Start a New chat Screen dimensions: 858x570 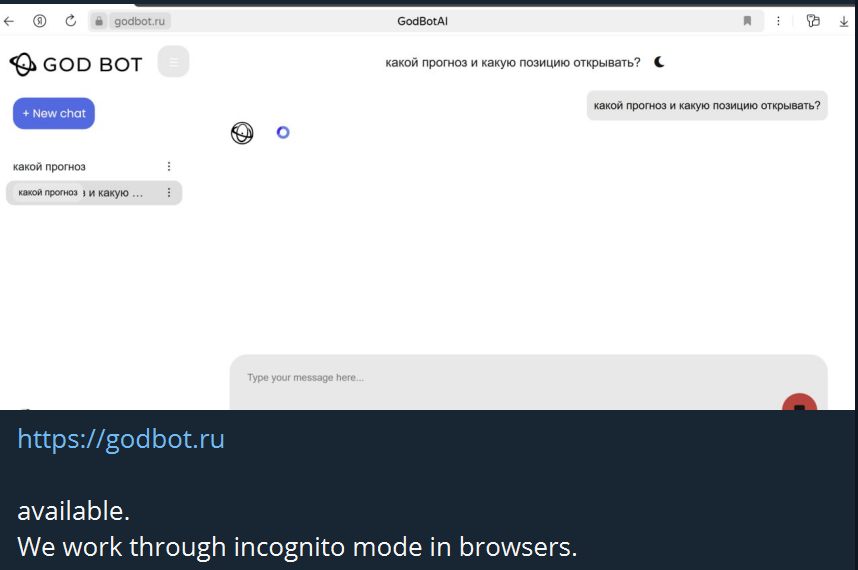click(x=54, y=113)
